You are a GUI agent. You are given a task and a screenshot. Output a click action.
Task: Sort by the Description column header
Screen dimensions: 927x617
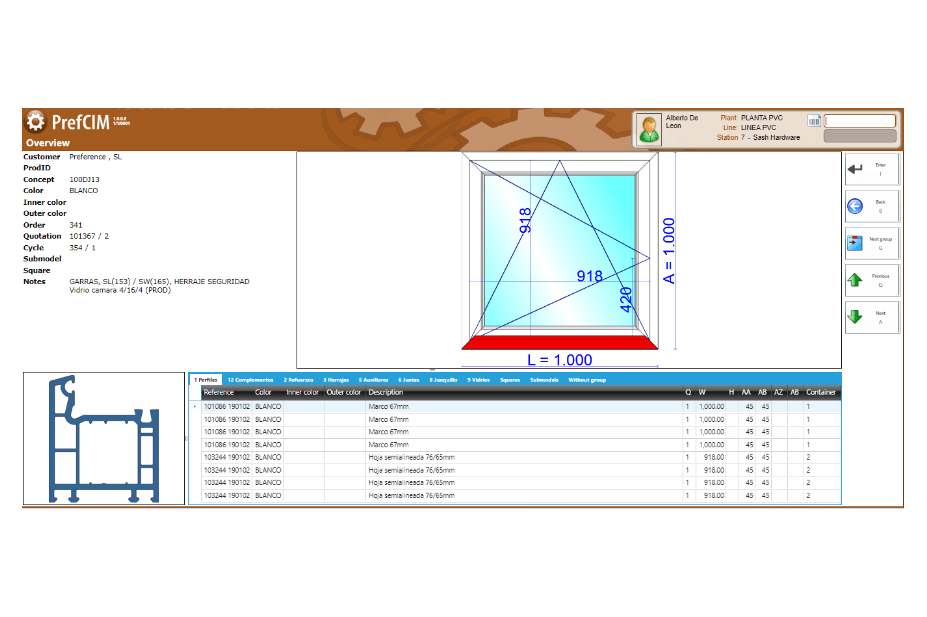click(x=385, y=393)
